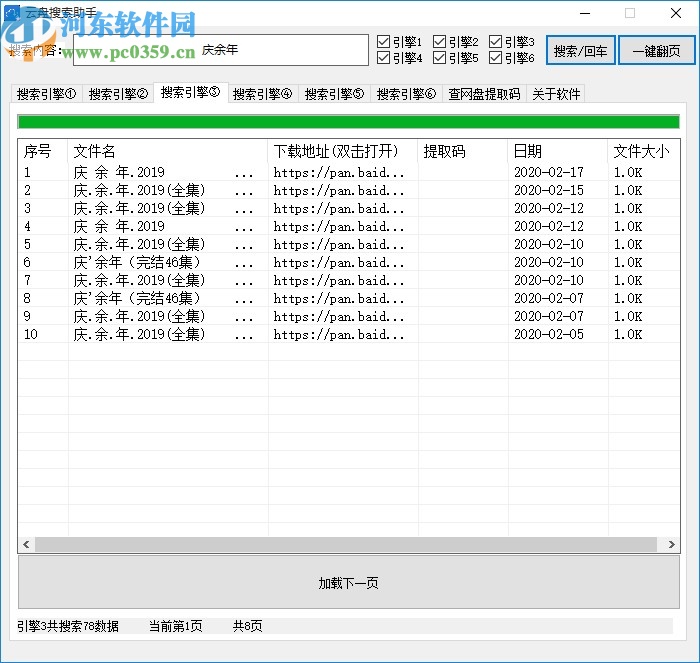The height and width of the screenshot is (663, 700).
Task: Open the 搜索引擎⑤ tab
Action: click(x=334, y=94)
